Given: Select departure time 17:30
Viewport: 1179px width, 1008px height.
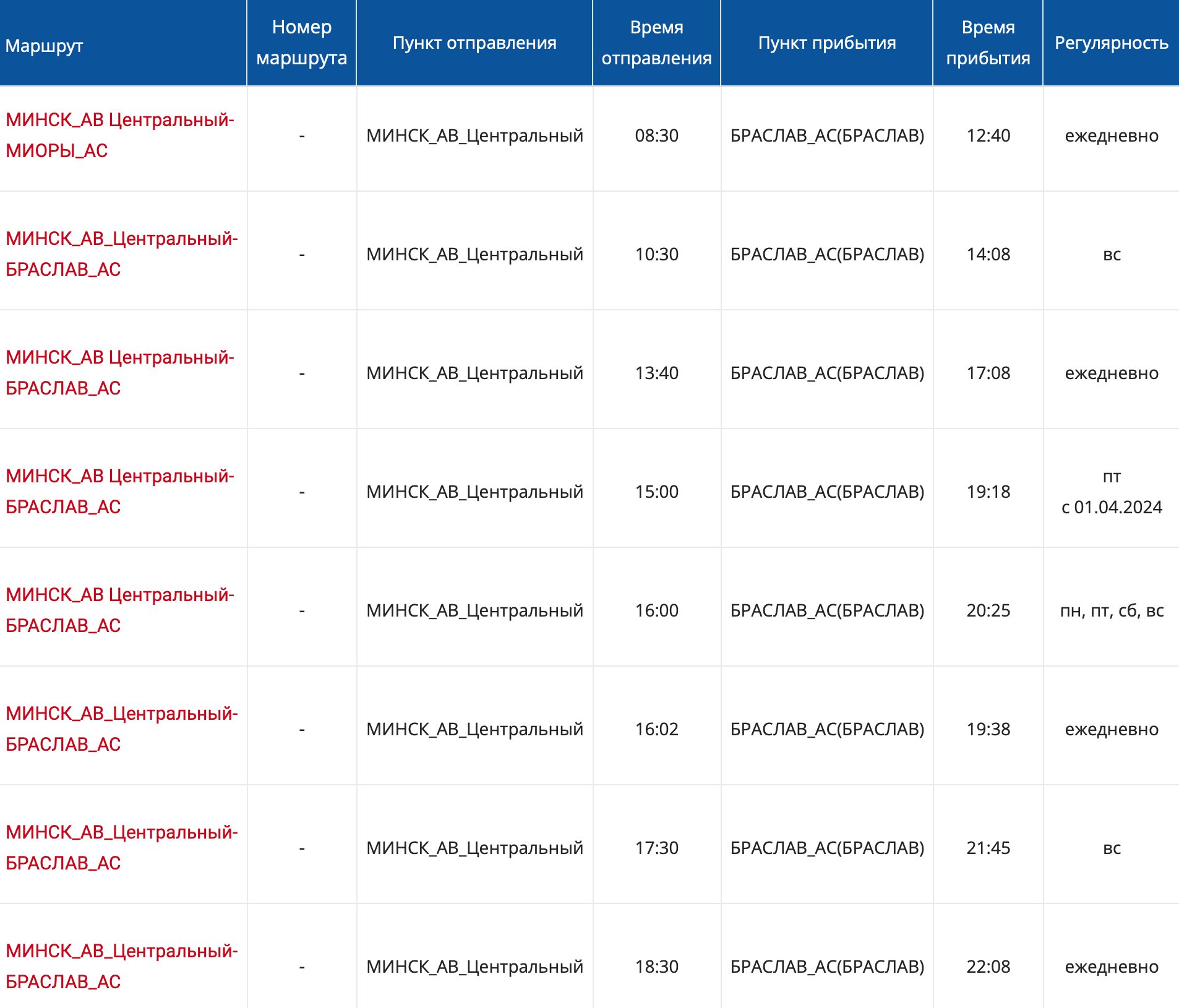Looking at the screenshot, I should [x=657, y=848].
